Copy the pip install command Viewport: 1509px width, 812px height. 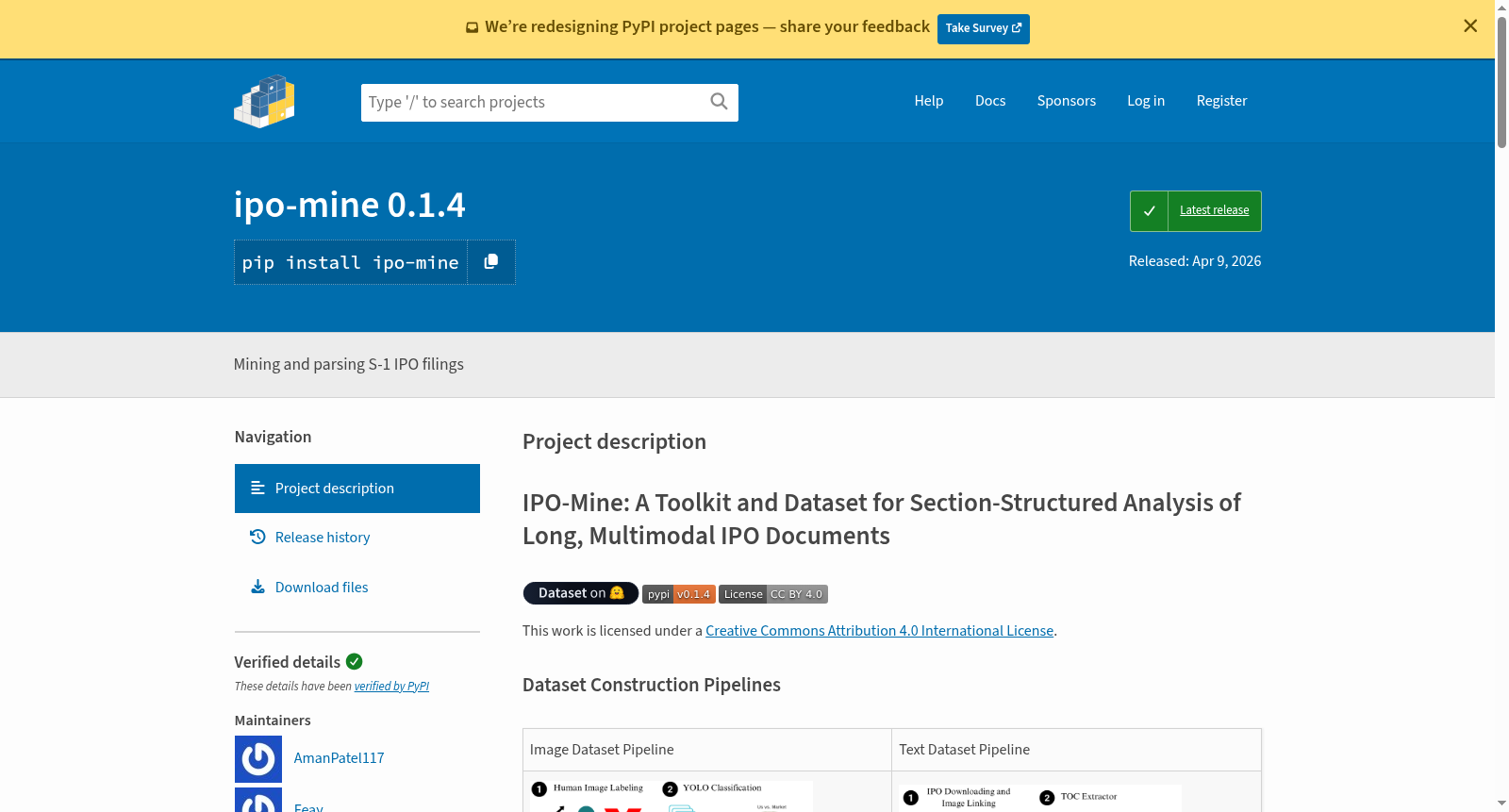point(491,262)
